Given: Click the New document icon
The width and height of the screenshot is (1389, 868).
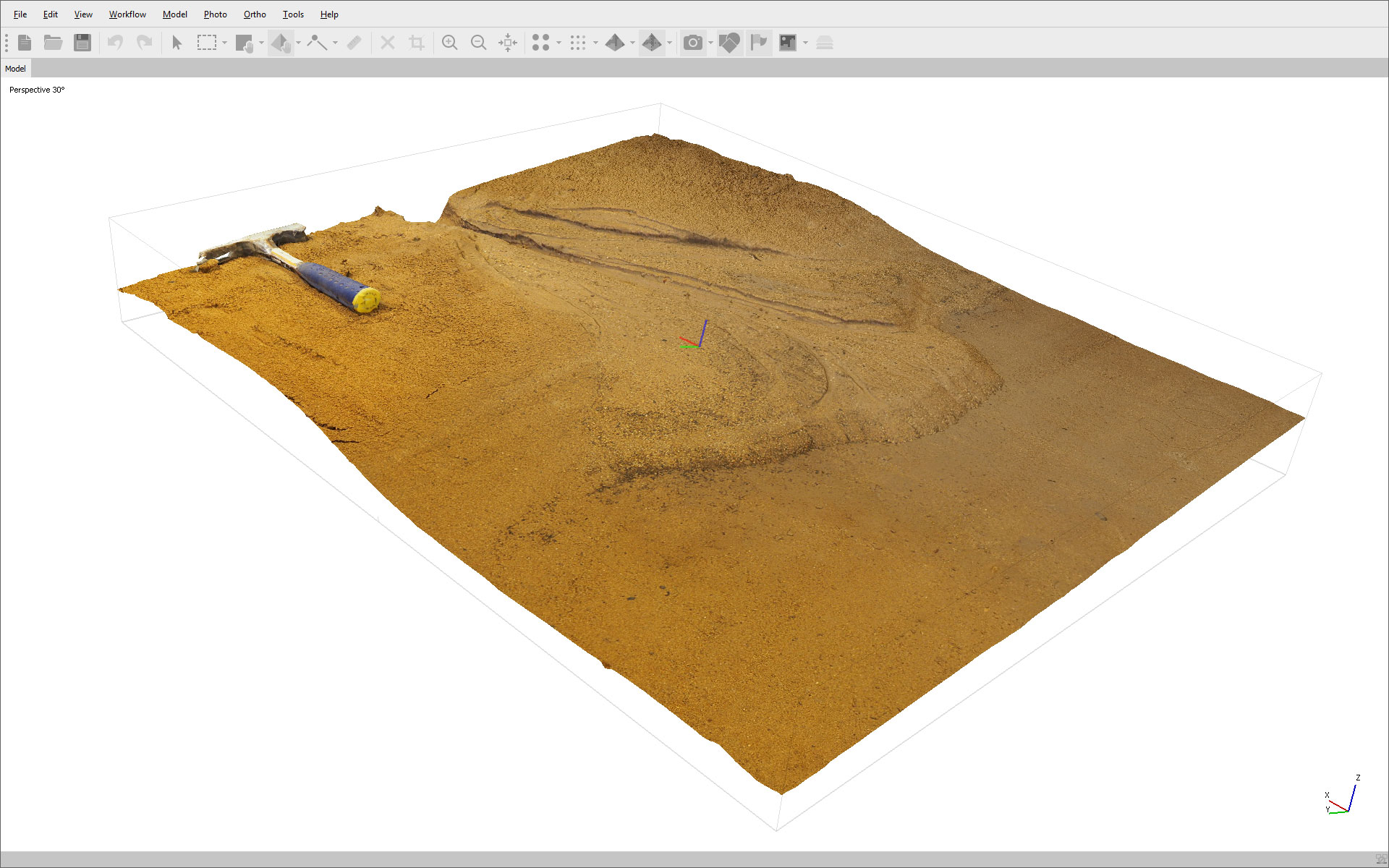Looking at the screenshot, I should click(25, 43).
